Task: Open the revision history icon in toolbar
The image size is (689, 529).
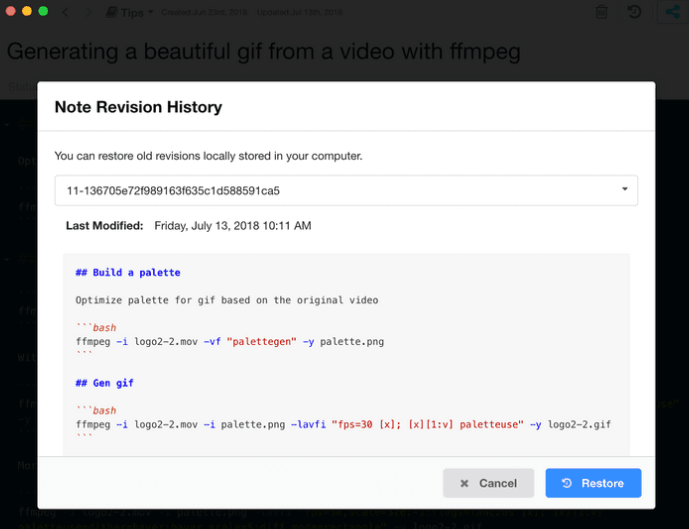Action: [x=634, y=12]
